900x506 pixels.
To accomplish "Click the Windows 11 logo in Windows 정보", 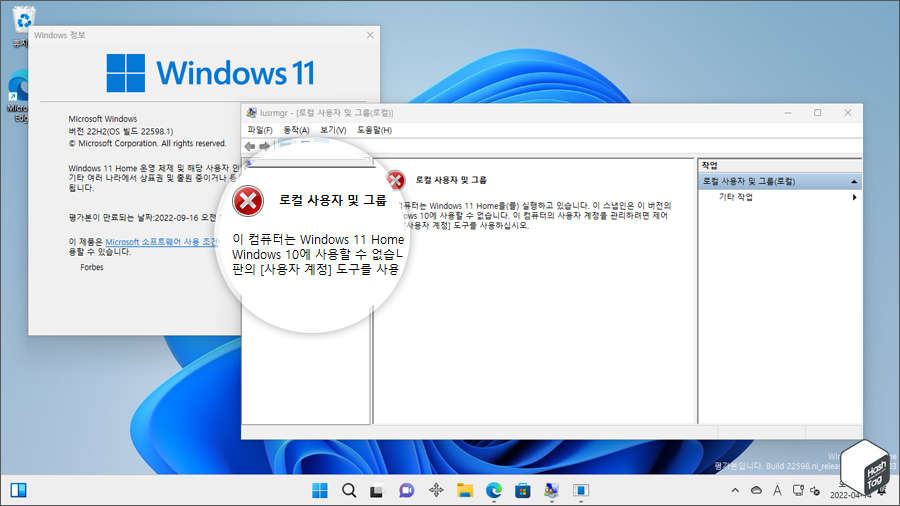I will point(211,73).
